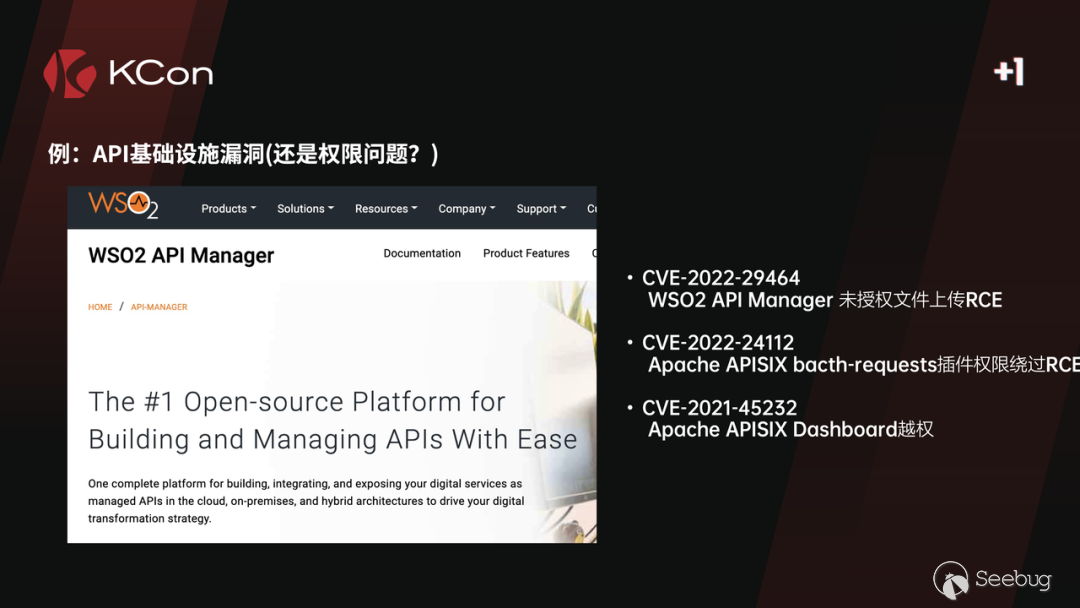Click the Seebug logo

(x=992, y=580)
